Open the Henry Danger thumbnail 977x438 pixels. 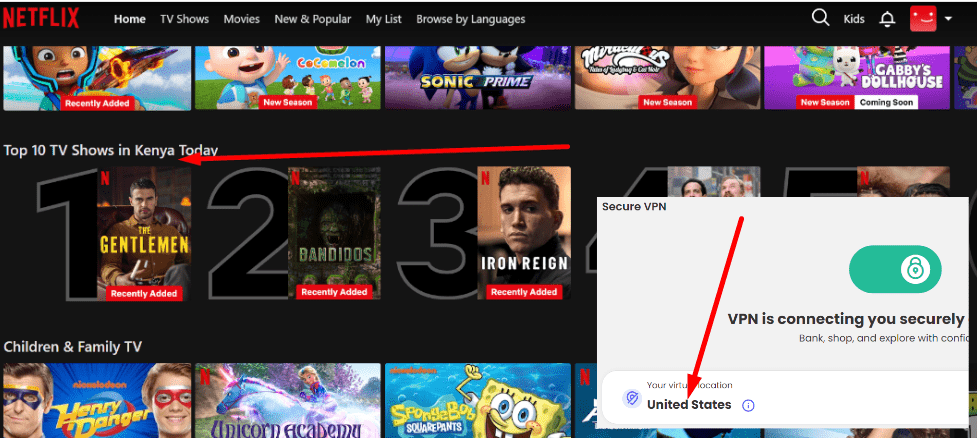click(x=97, y=401)
